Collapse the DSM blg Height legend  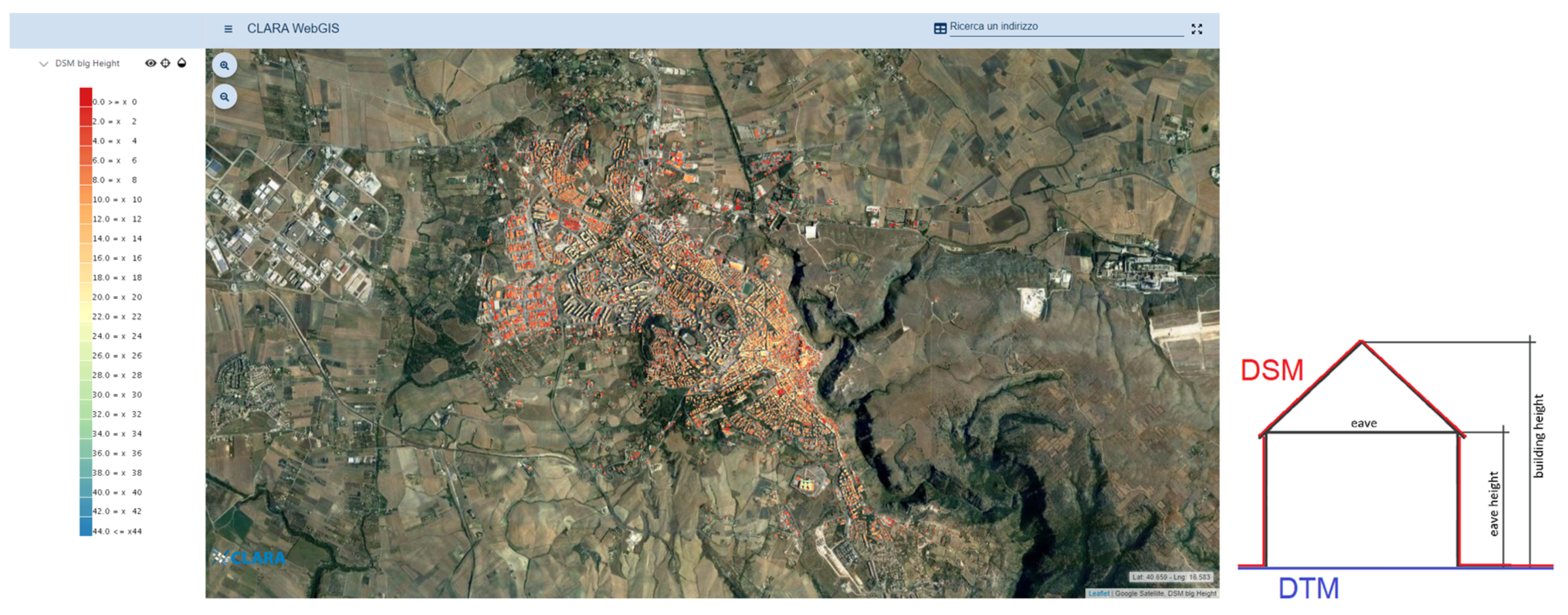pyautogui.click(x=43, y=63)
